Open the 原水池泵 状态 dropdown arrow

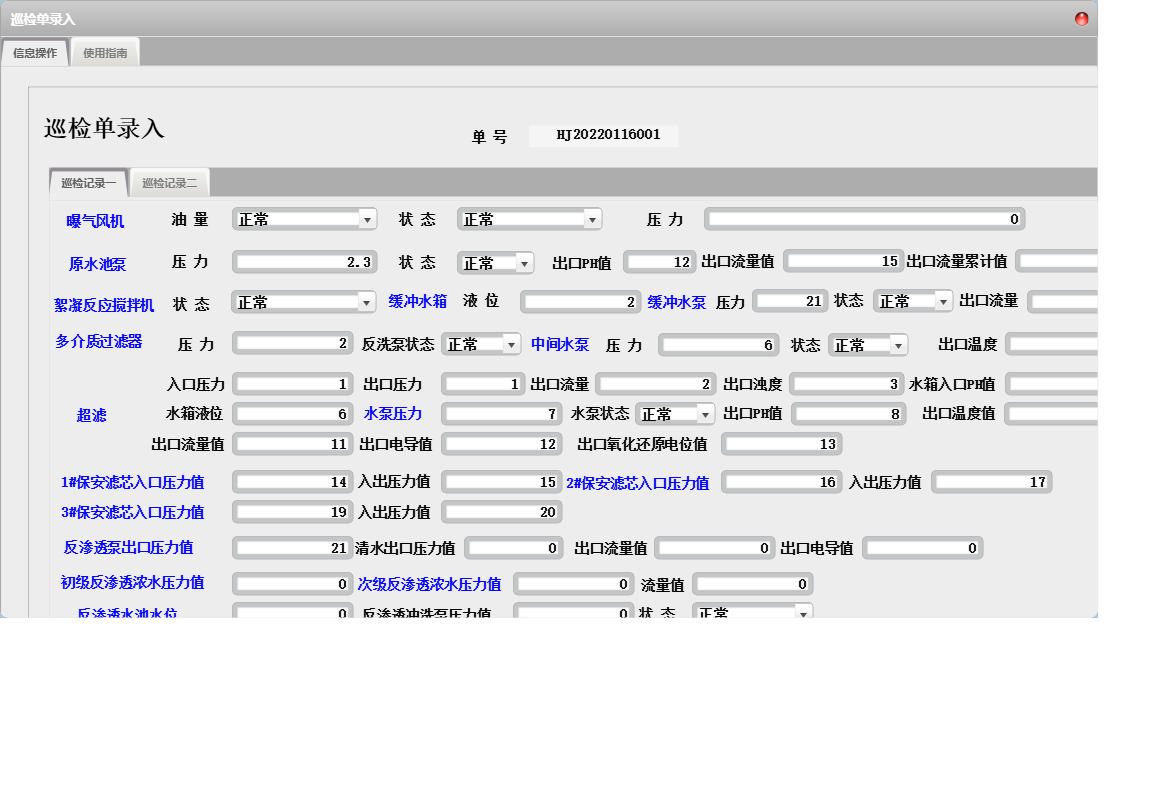pyautogui.click(x=524, y=263)
